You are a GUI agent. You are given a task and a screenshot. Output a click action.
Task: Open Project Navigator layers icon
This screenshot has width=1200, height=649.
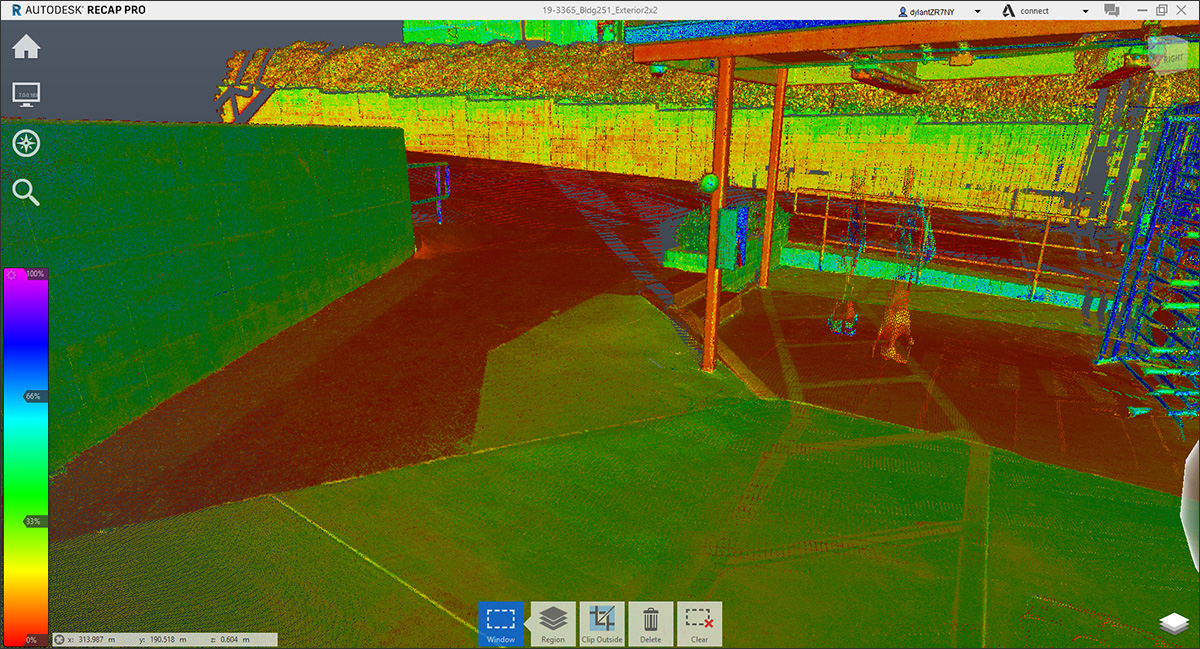click(1174, 624)
